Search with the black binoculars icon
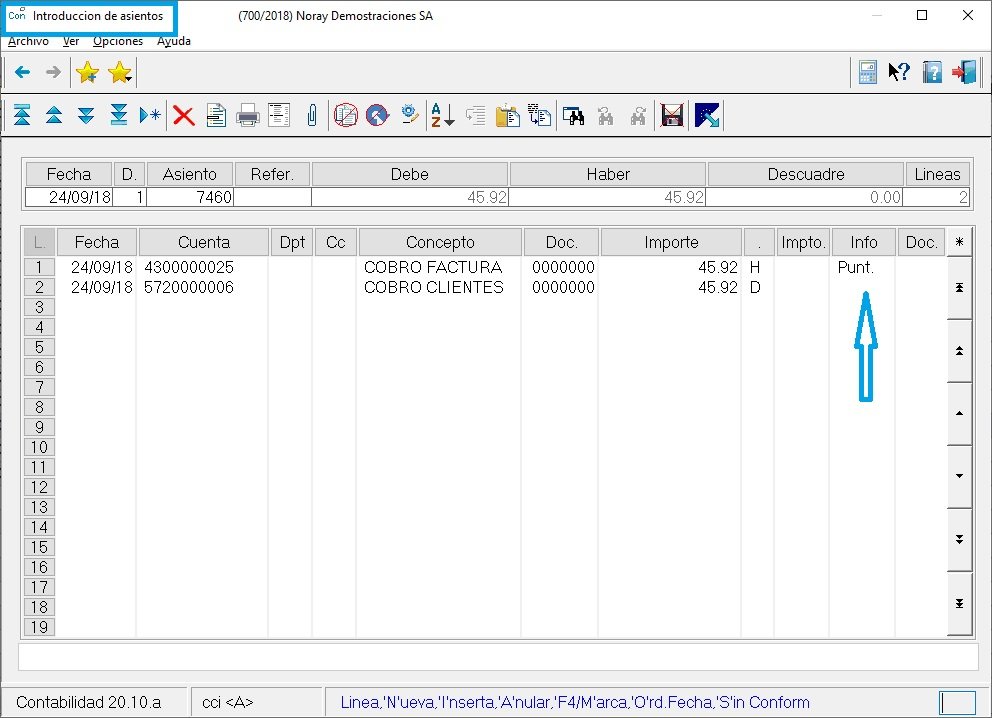Viewport: 992px width, 718px height. (x=573, y=116)
